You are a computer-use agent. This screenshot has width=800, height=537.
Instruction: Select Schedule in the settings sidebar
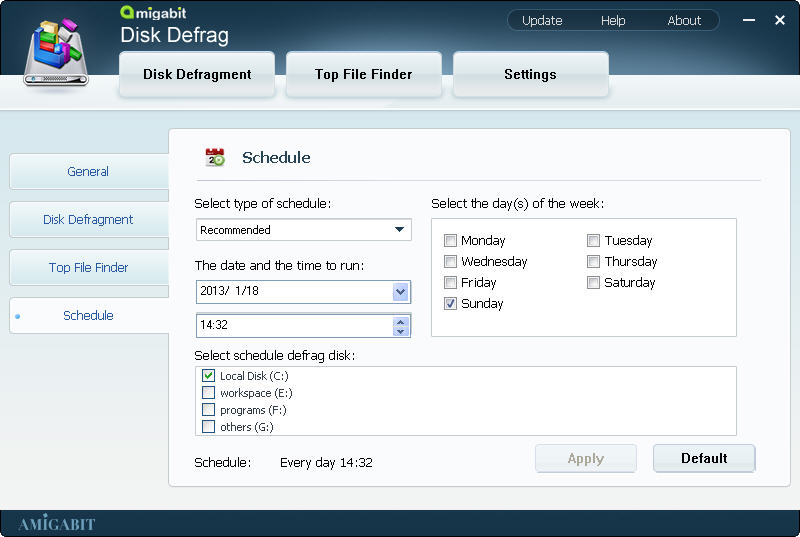tap(88, 315)
